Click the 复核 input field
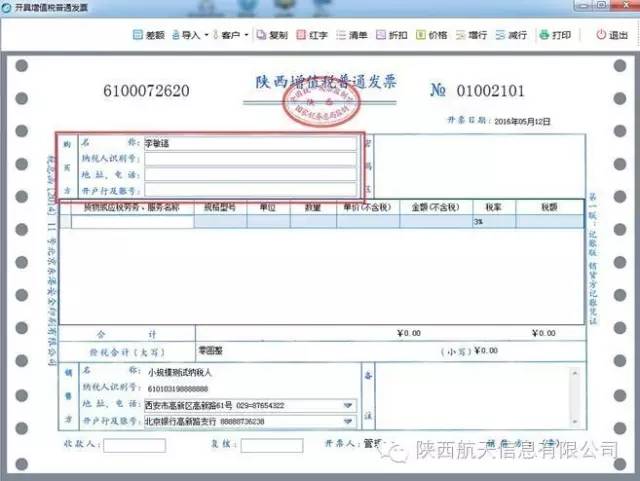The image size is (640, 481). coord(272,445)
